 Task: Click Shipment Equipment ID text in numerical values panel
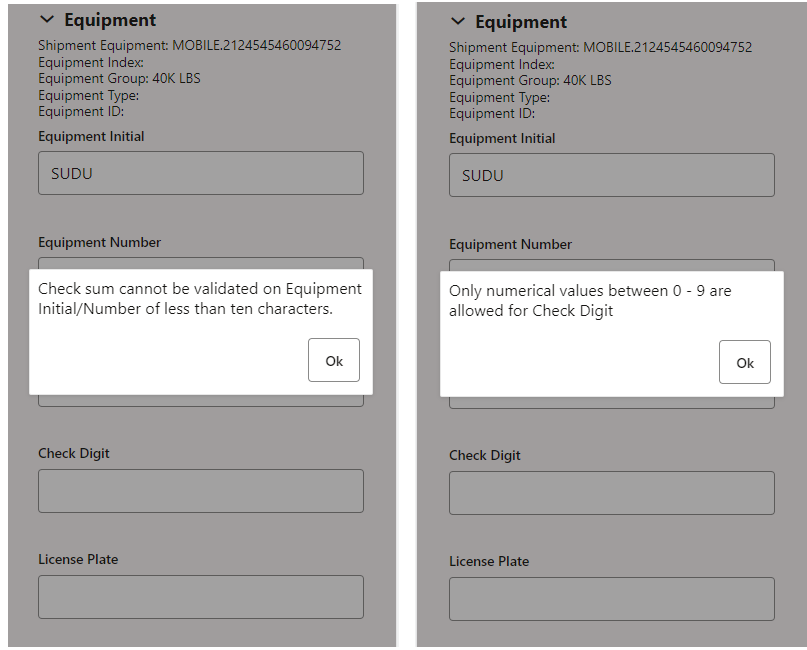tap(600, 48)
